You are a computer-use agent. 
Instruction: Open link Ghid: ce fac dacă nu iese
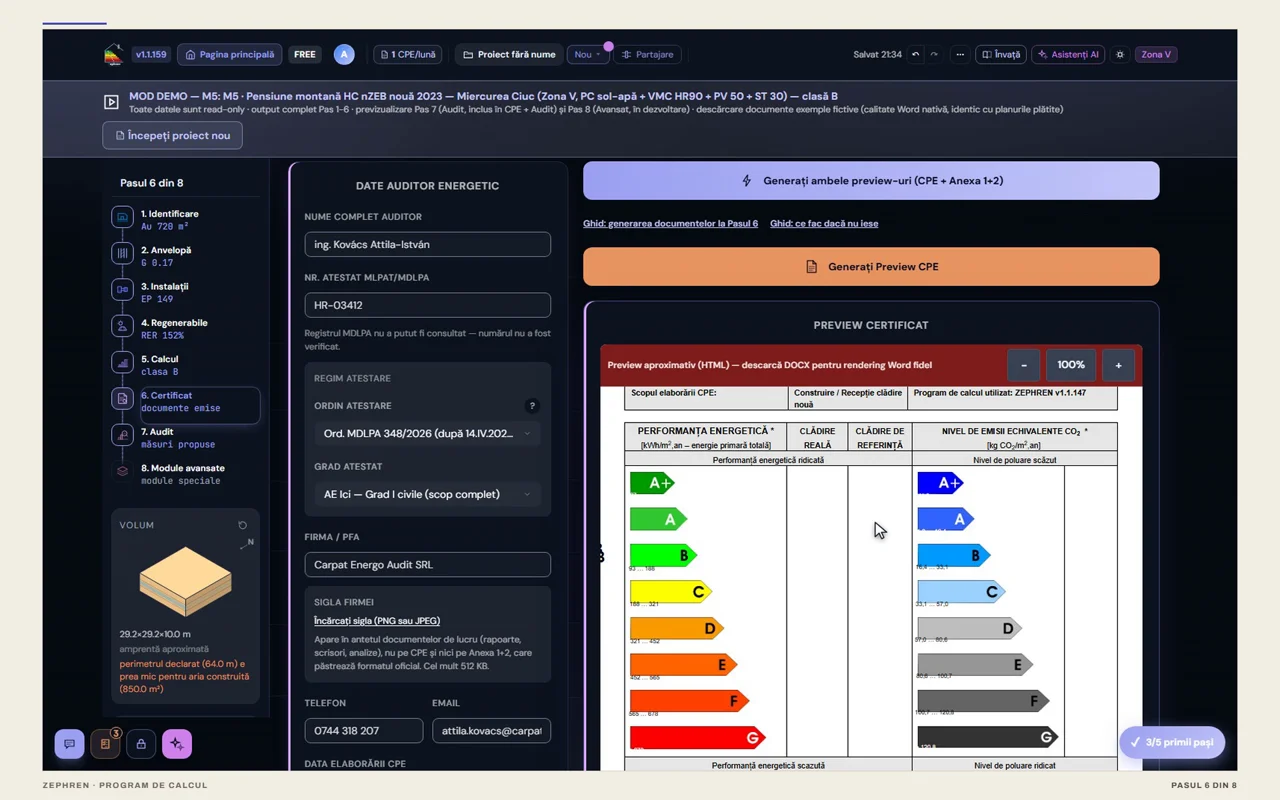[x=824, y=224]
